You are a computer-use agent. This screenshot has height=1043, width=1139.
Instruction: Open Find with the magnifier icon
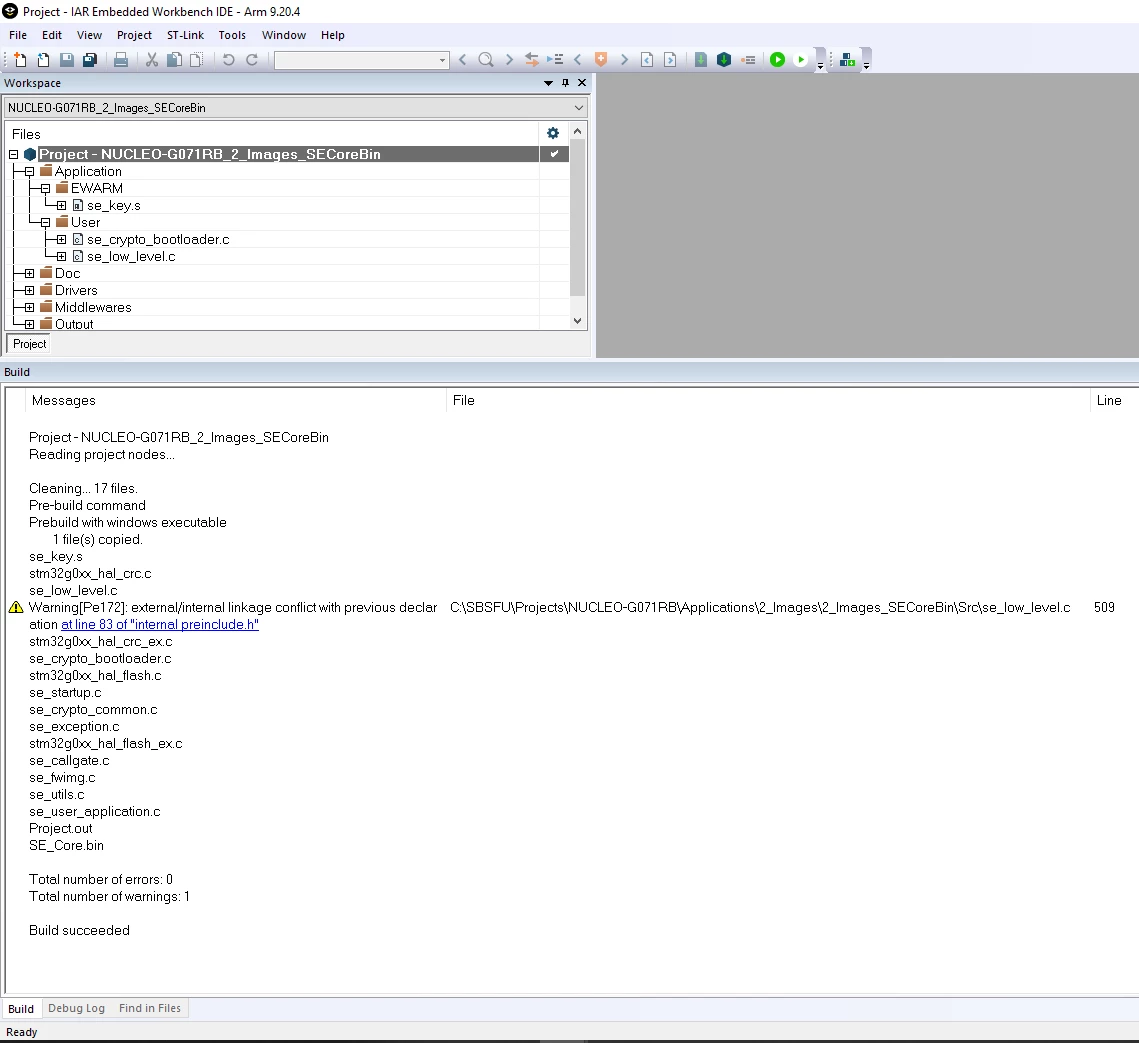pyautogui.click(x=486, y=60)
